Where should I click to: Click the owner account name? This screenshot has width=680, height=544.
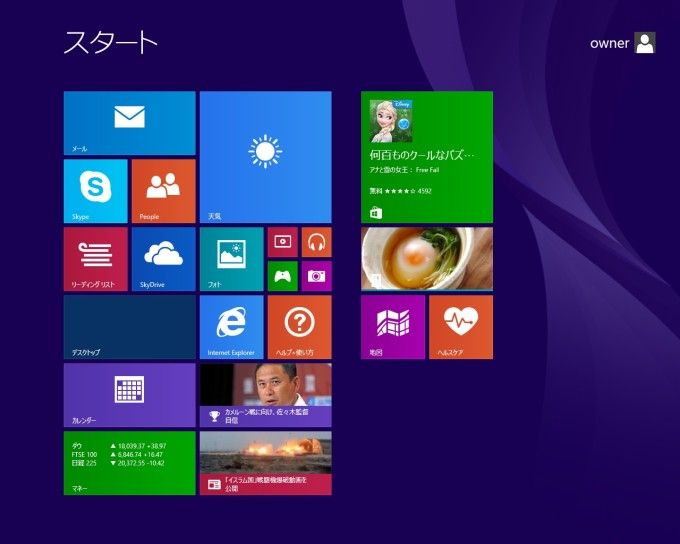609,43
